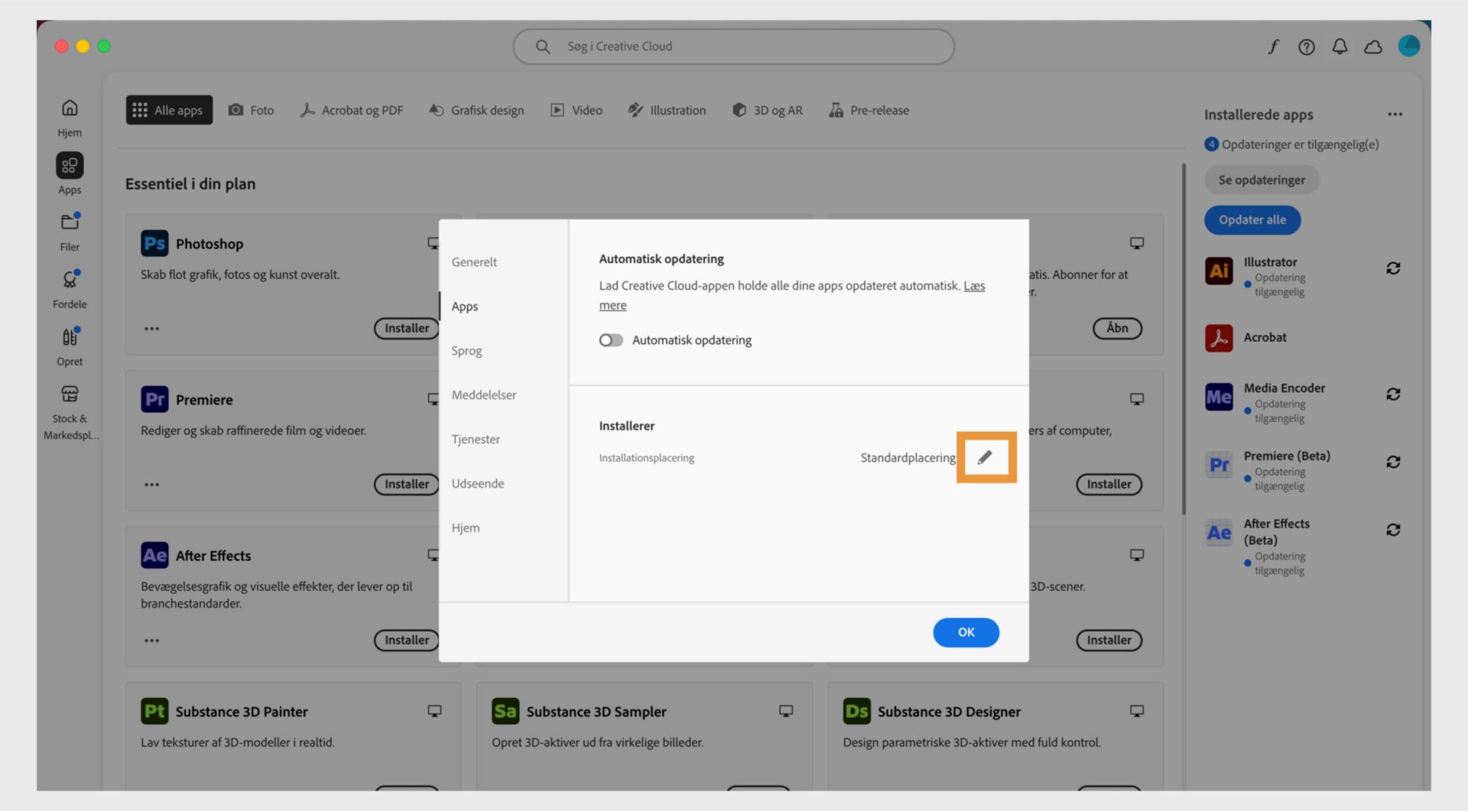Click the Acrobat app icon in installed list

(x=1219, y=338)
